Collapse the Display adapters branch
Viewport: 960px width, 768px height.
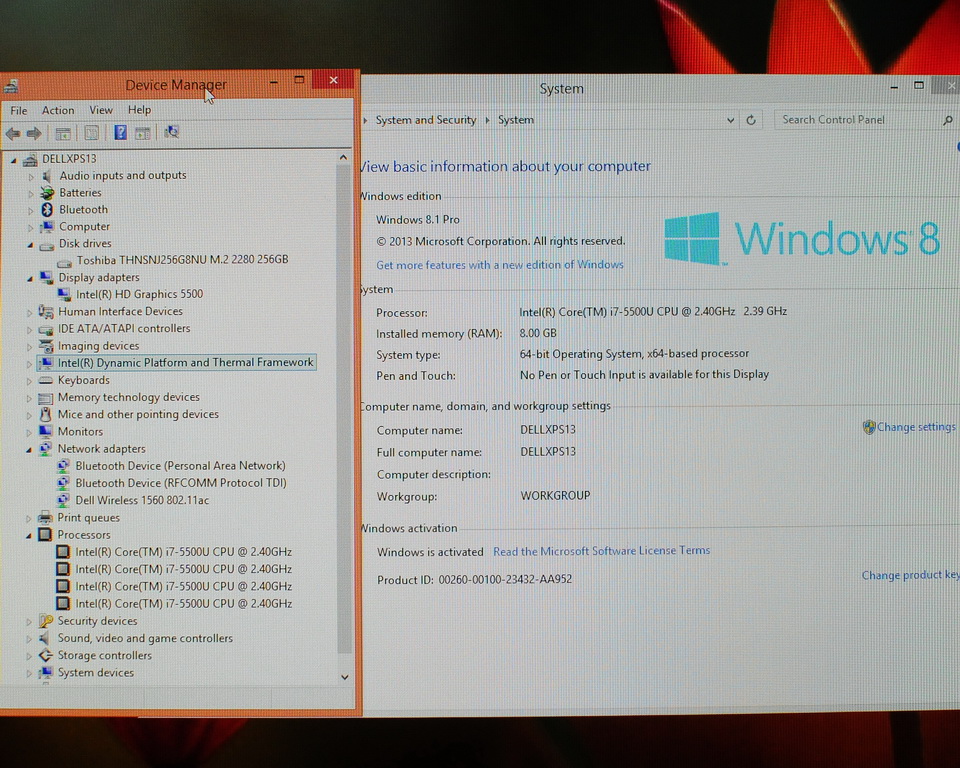[29, 279]
